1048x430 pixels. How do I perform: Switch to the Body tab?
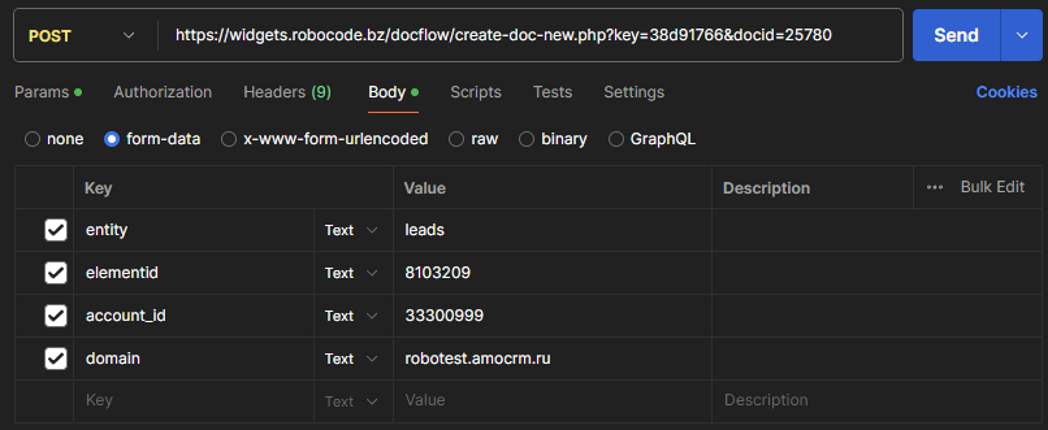[x=393, y=92]
